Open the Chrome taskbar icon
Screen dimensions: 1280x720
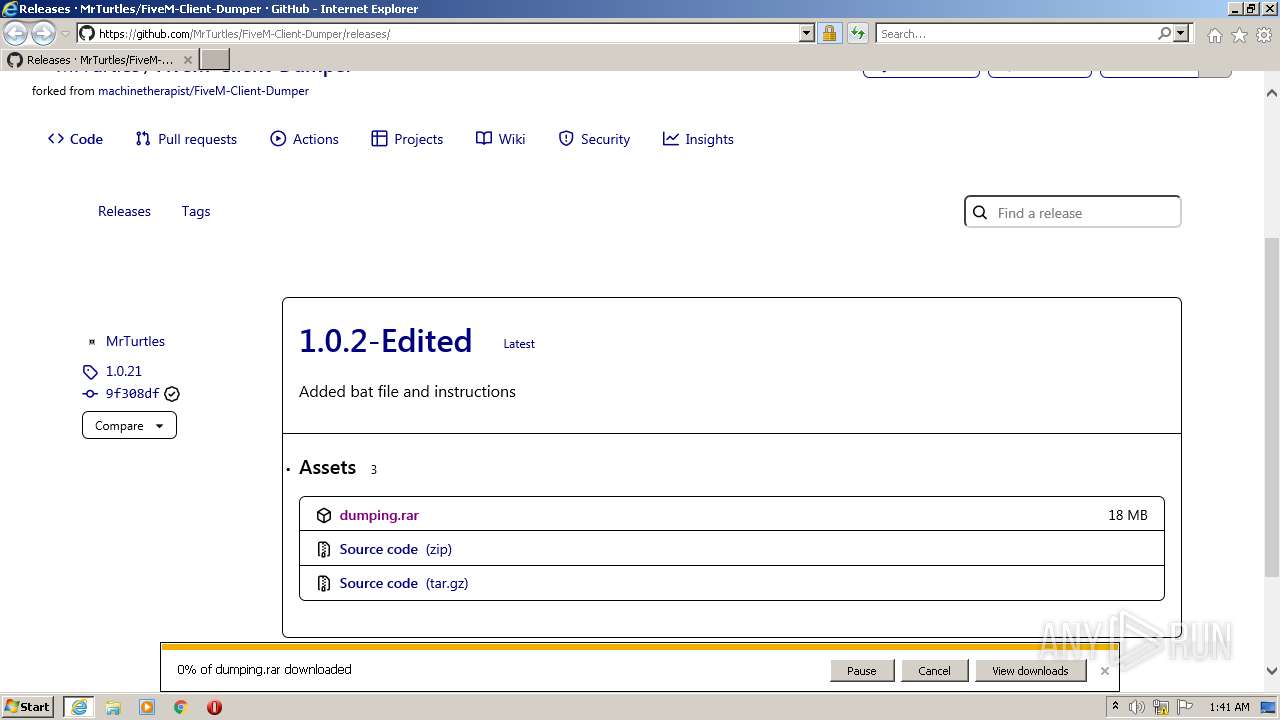click(x=181, y=707)
